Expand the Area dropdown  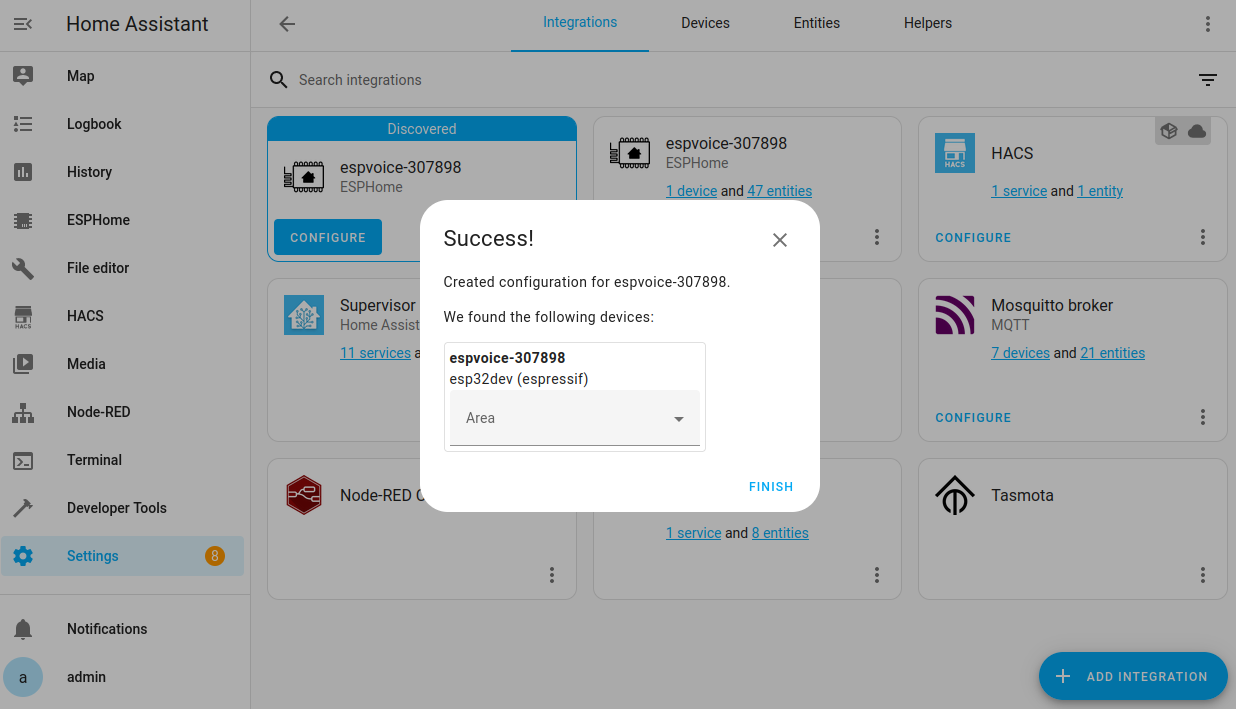click(x=575, y=418)
